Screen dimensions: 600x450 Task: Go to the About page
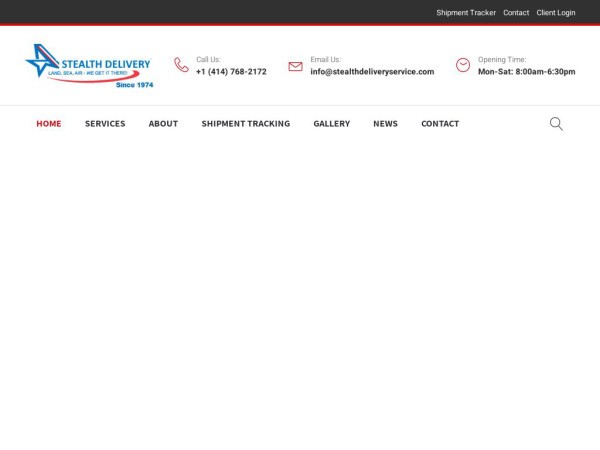[163, 124]
